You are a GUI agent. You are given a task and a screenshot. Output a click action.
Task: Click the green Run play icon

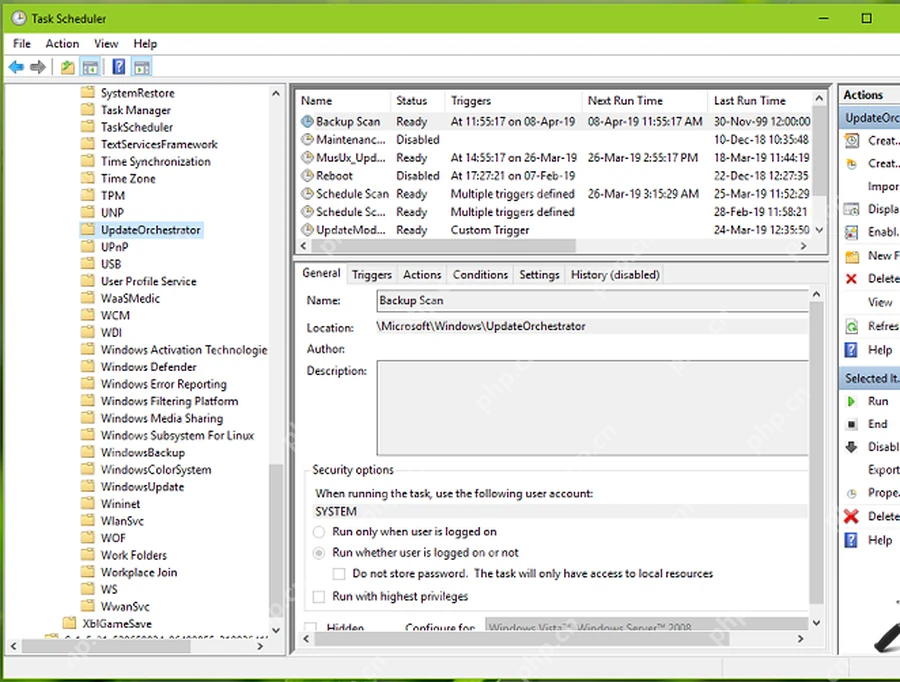852,401
